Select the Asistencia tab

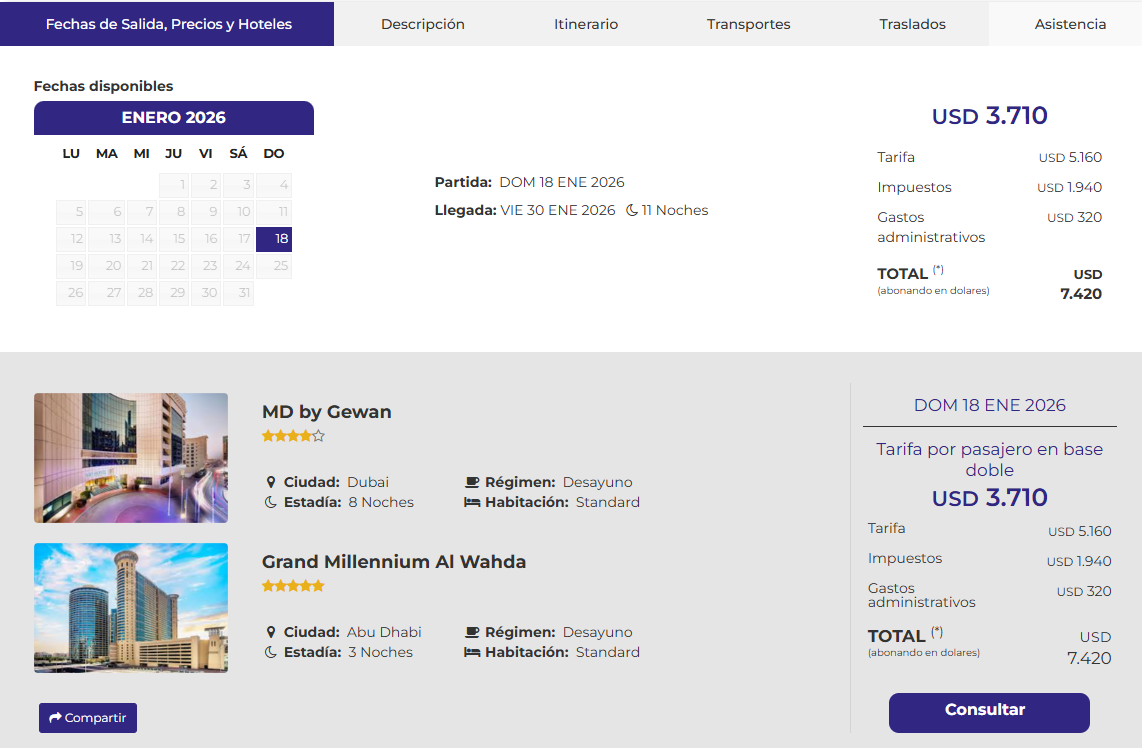coord(1070,24)
